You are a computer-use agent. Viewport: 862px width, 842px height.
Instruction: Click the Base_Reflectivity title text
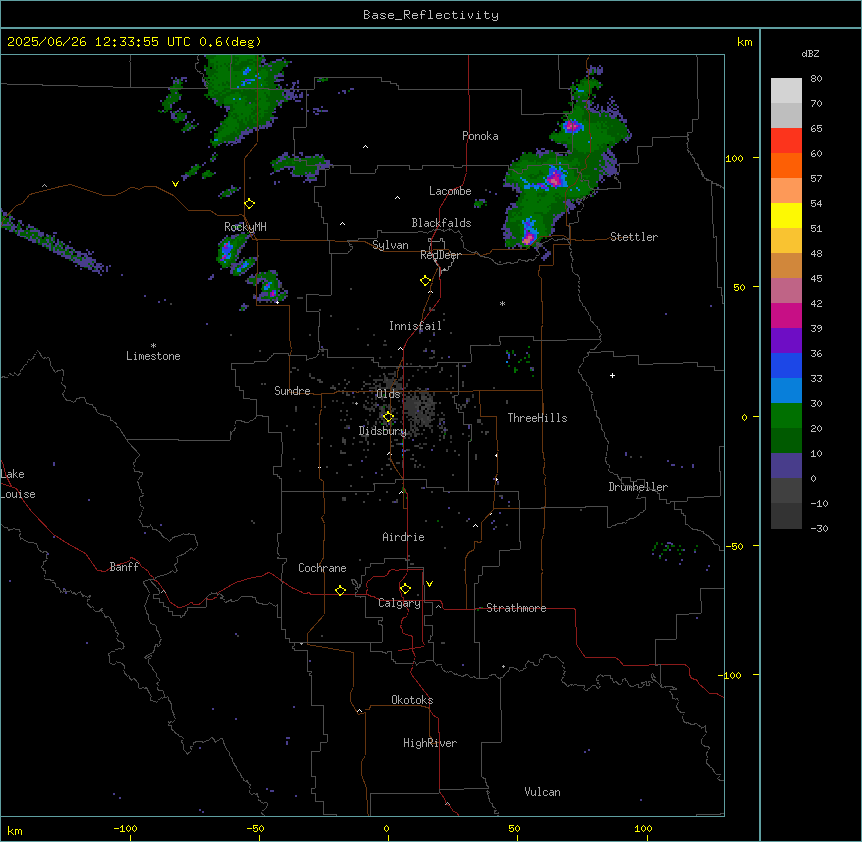(431, 15)
